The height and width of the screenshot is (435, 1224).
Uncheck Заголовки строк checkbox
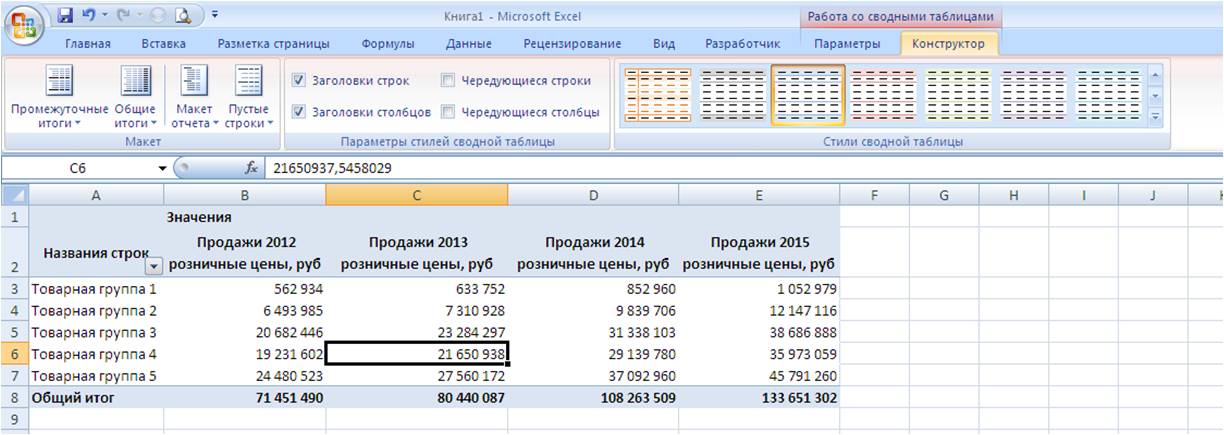click(x=299, y=81)
